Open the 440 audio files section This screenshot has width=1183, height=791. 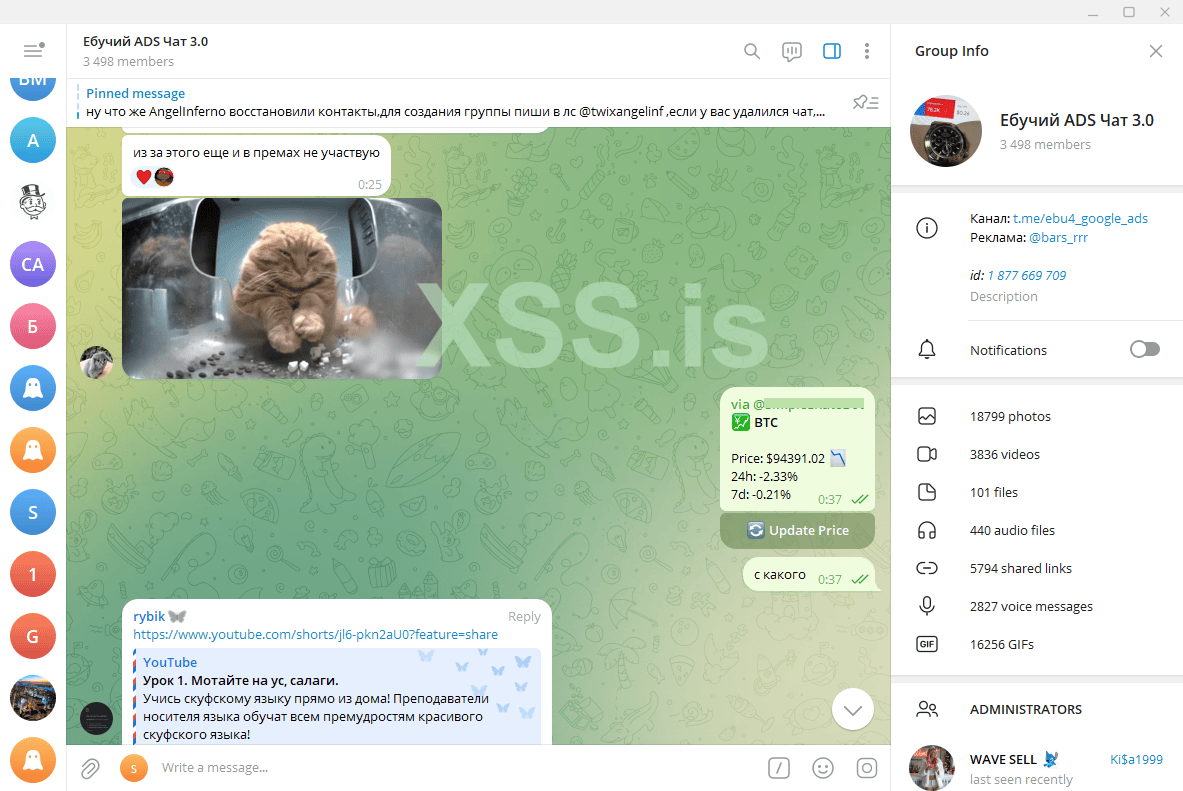click(x=1037, y=530)
